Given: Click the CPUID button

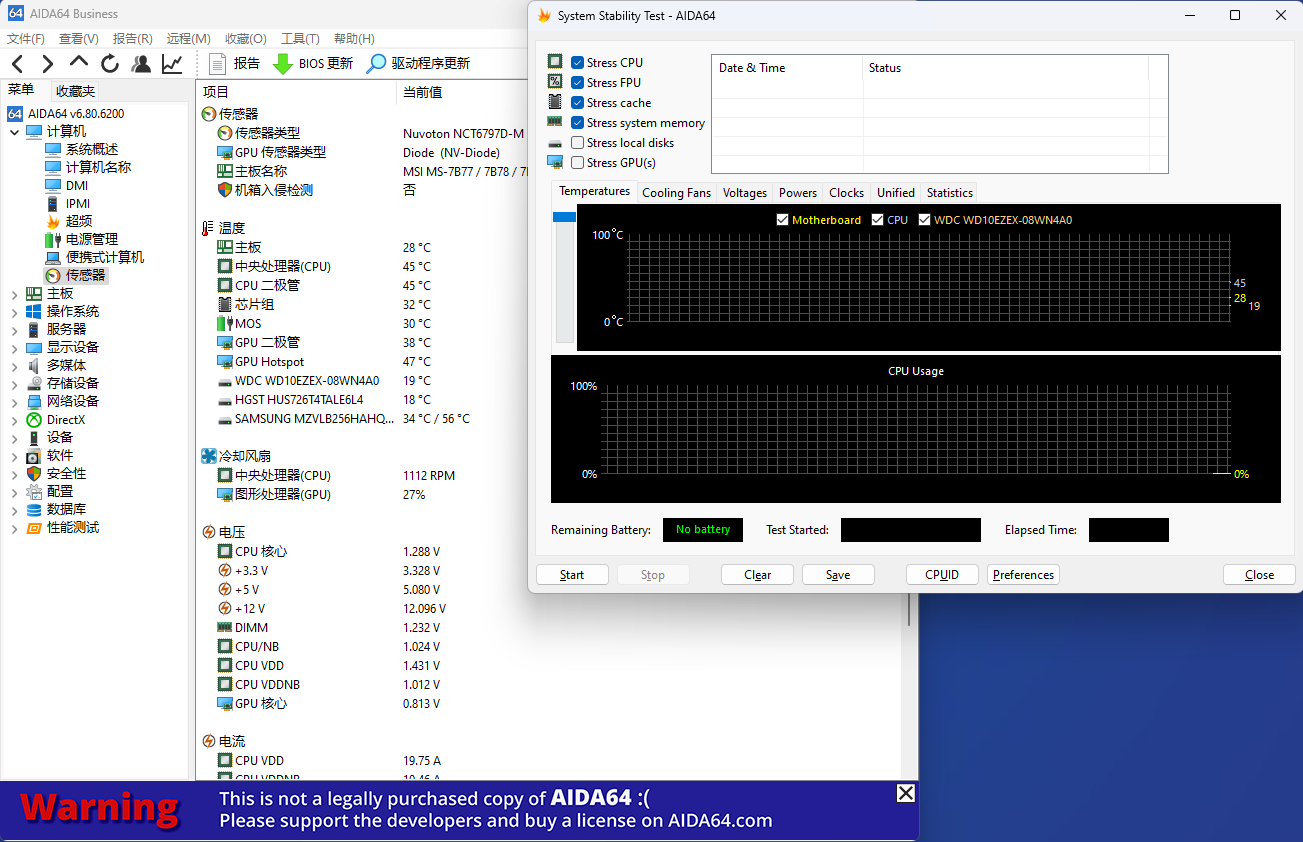Looking at the screenshot, I should click(942, 575).
